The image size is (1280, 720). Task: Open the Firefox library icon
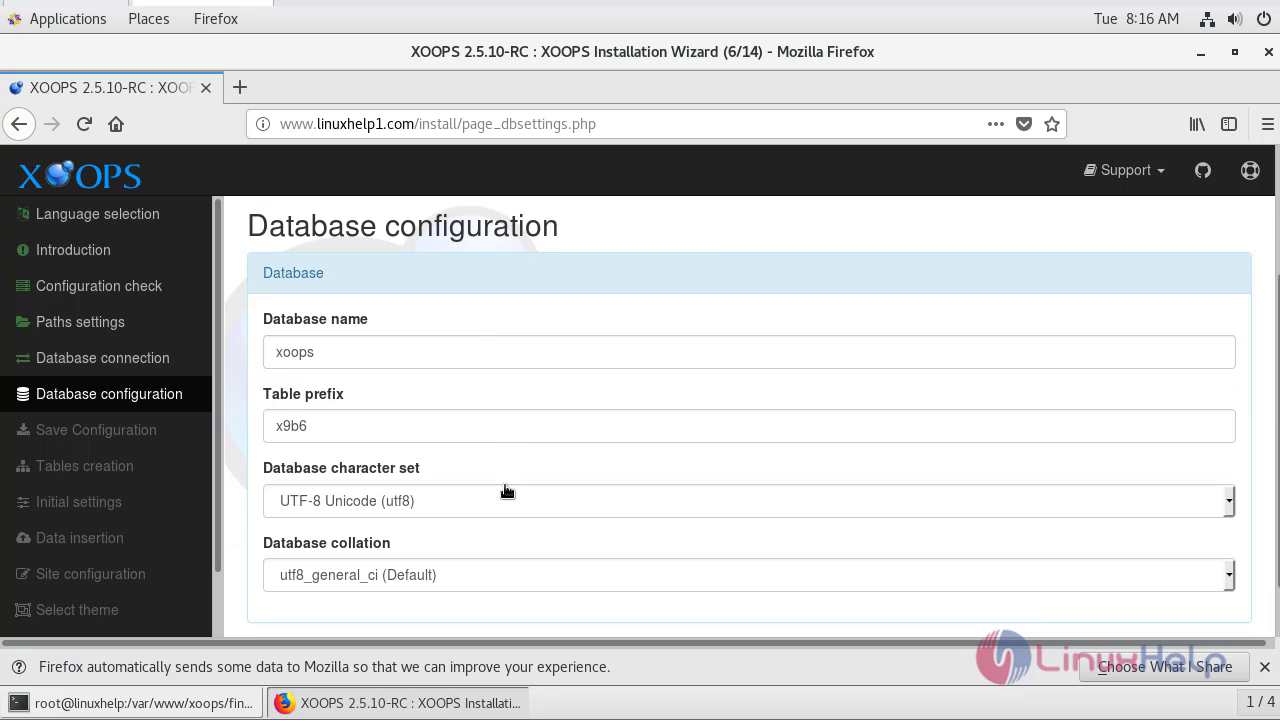[x=1197, y=124]
